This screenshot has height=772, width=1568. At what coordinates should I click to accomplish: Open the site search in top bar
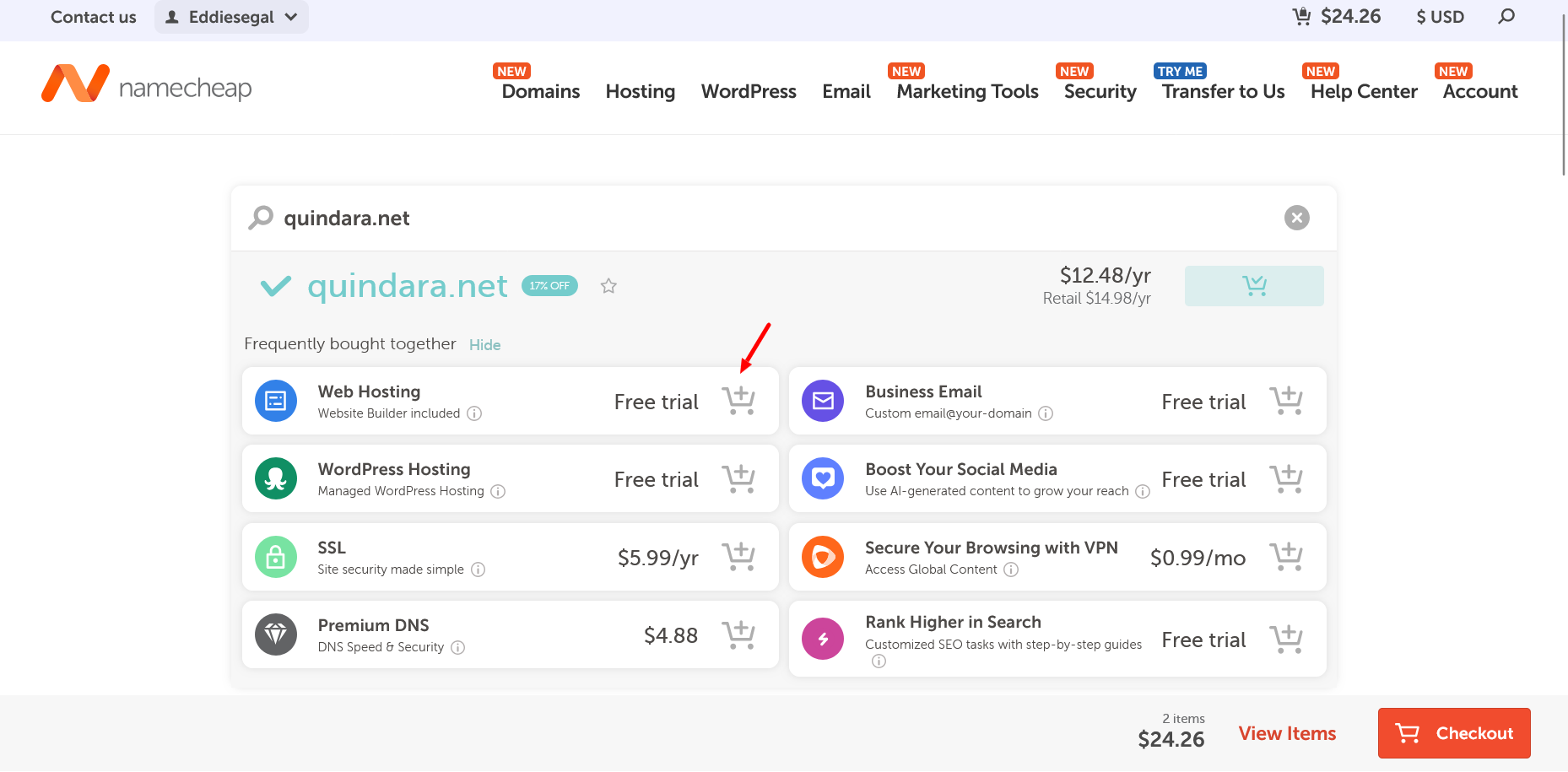pos(1506,16)
